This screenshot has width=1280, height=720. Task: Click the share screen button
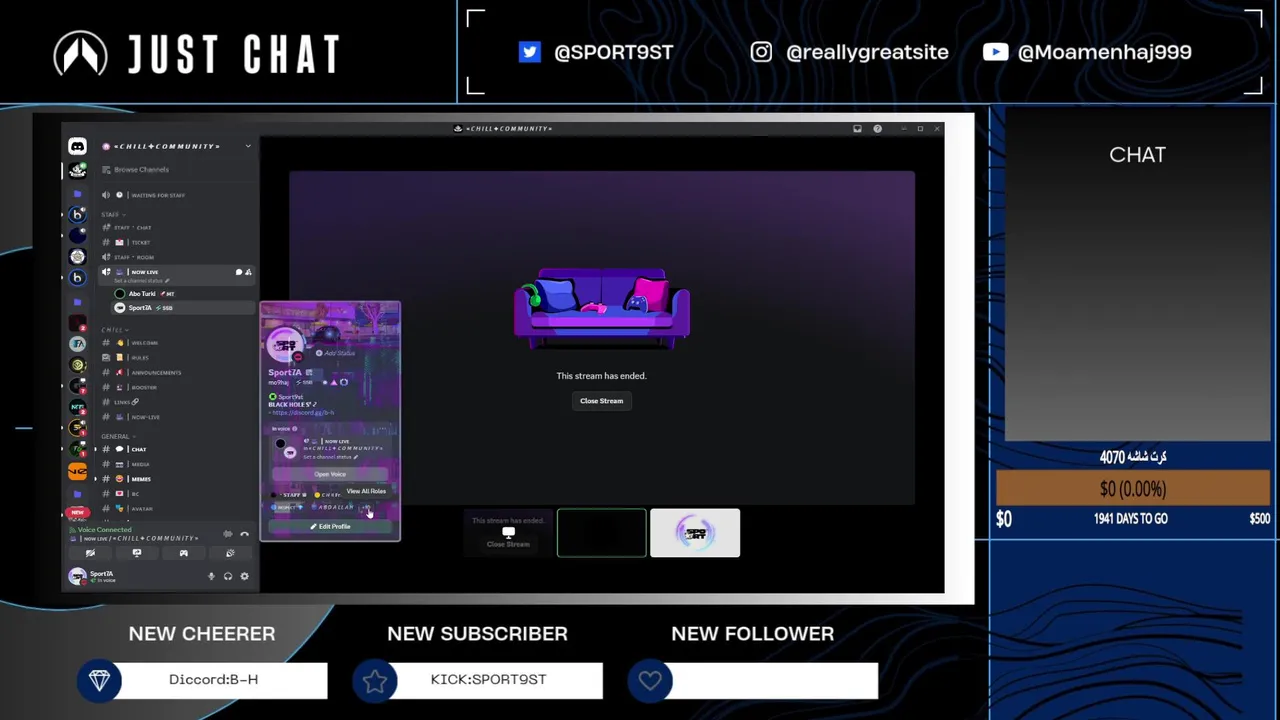pyautogui.click(x=137, y=553)
